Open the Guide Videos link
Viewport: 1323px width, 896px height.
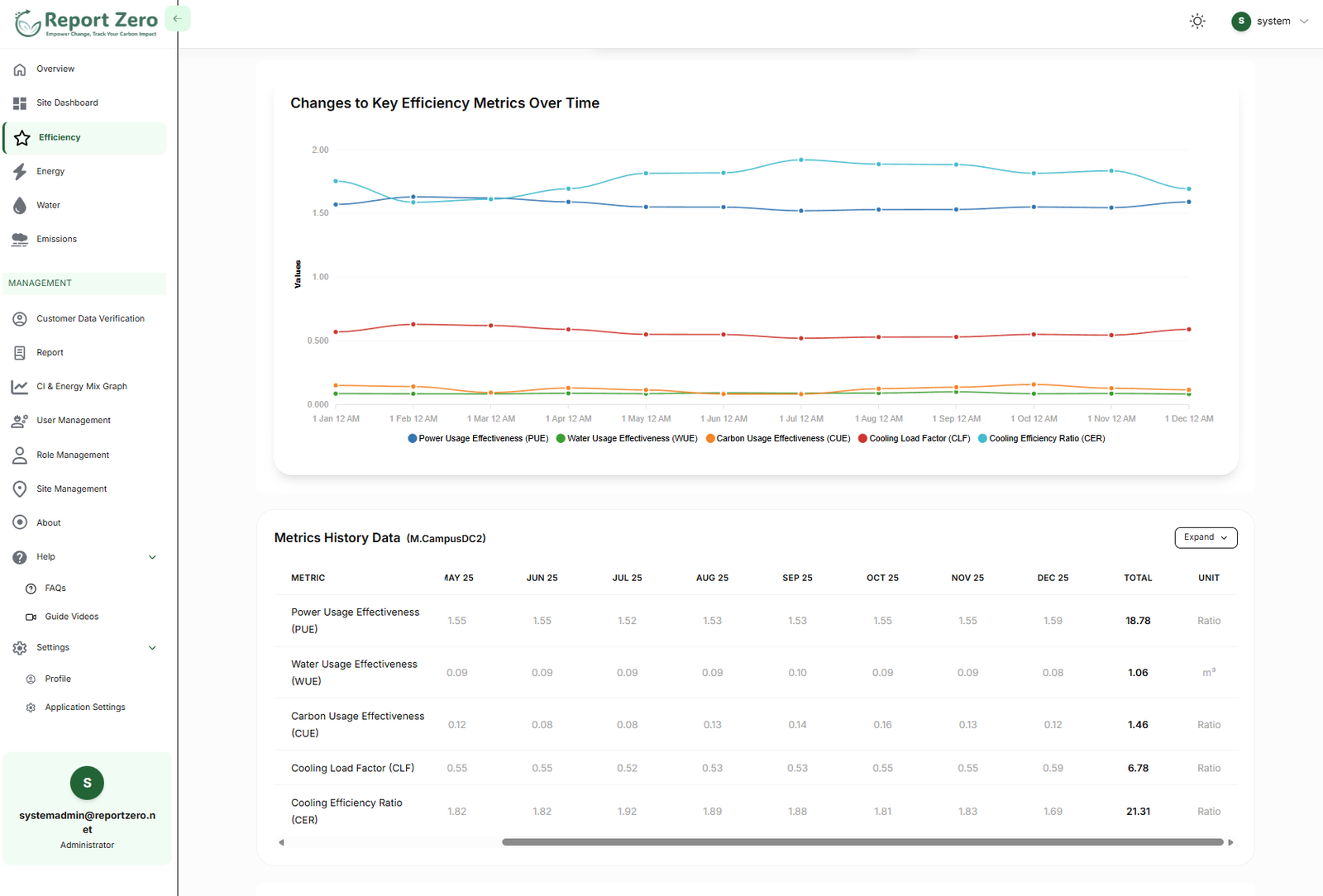tap(71, 617)
